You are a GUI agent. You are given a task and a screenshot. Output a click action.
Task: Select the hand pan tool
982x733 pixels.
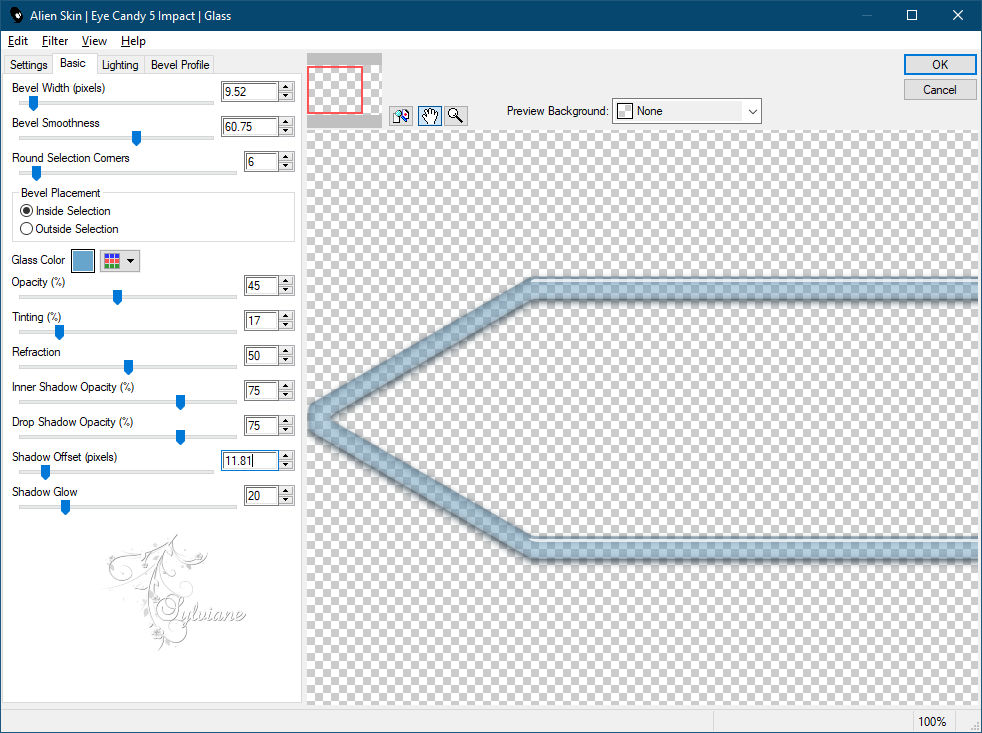(430, 116)
